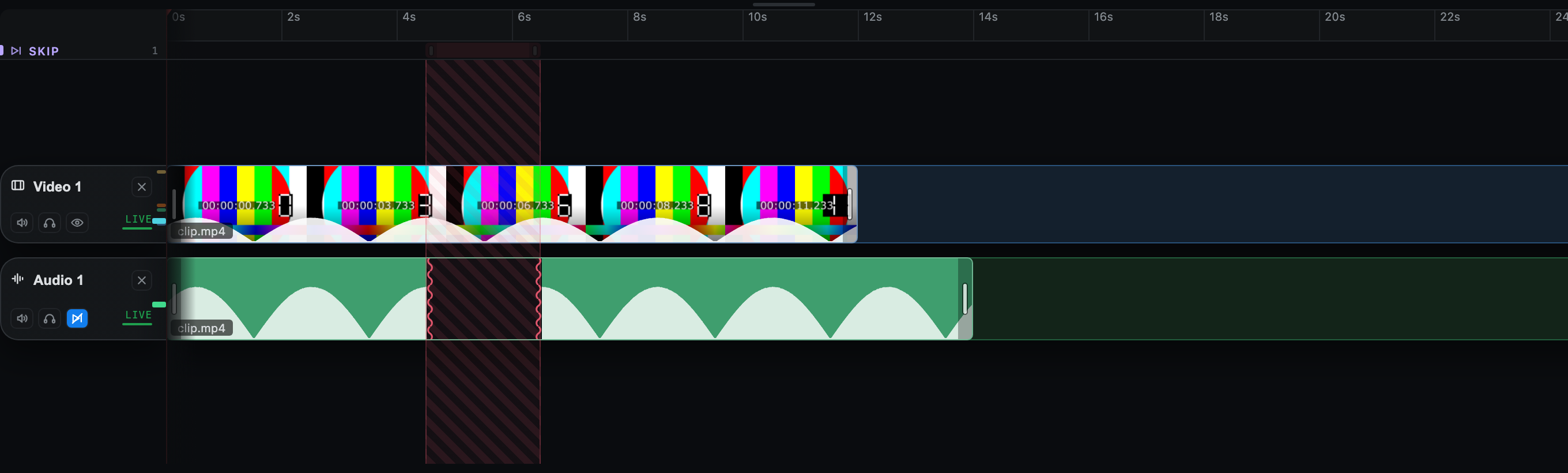Click the 20s mark on the ruler

(x=1335, y=17)
